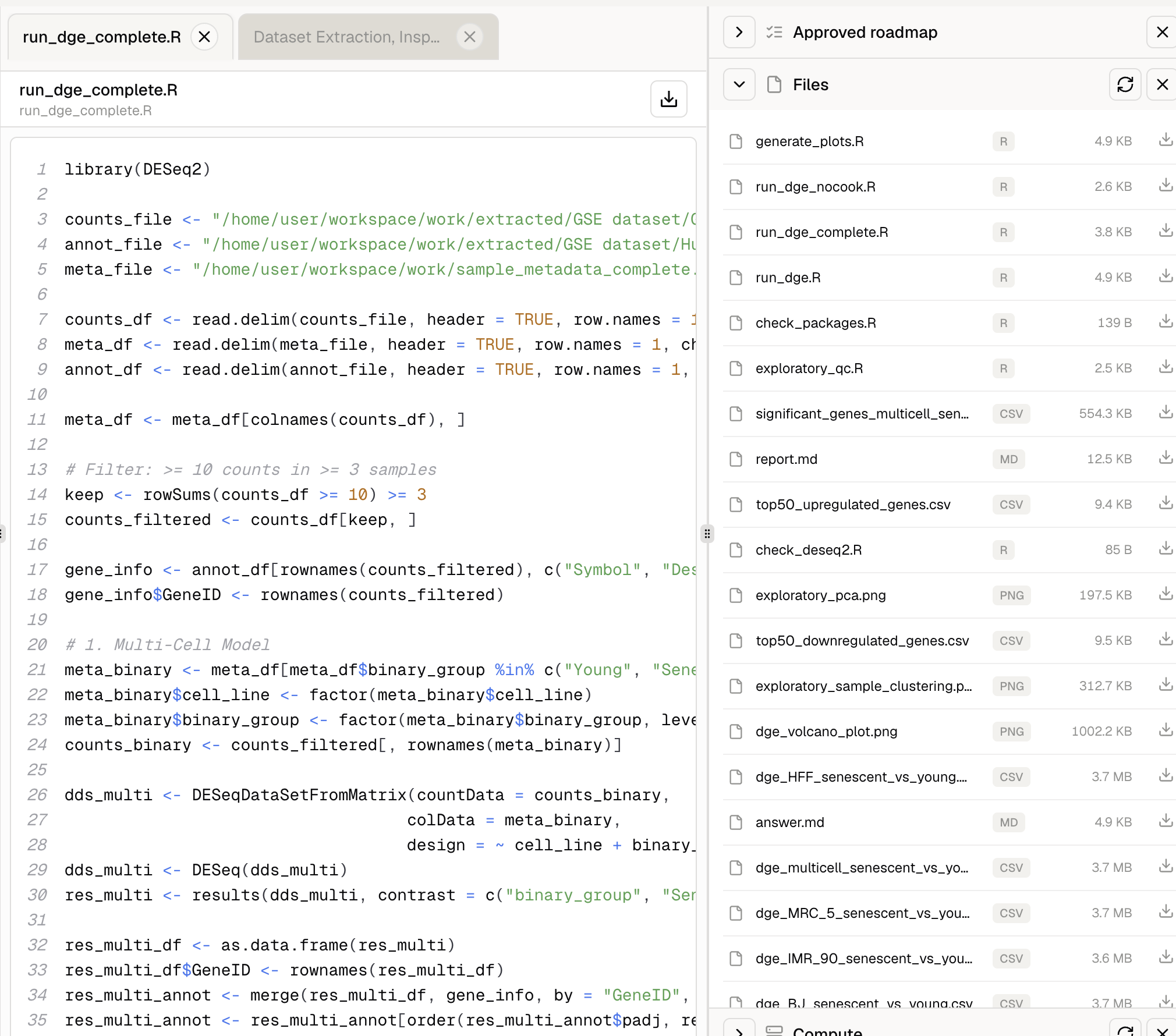Open dge_volcano_plot.png in file list
Image resolution: width=1176 pixels, height=1036 pixels.
tap(826, 732)
